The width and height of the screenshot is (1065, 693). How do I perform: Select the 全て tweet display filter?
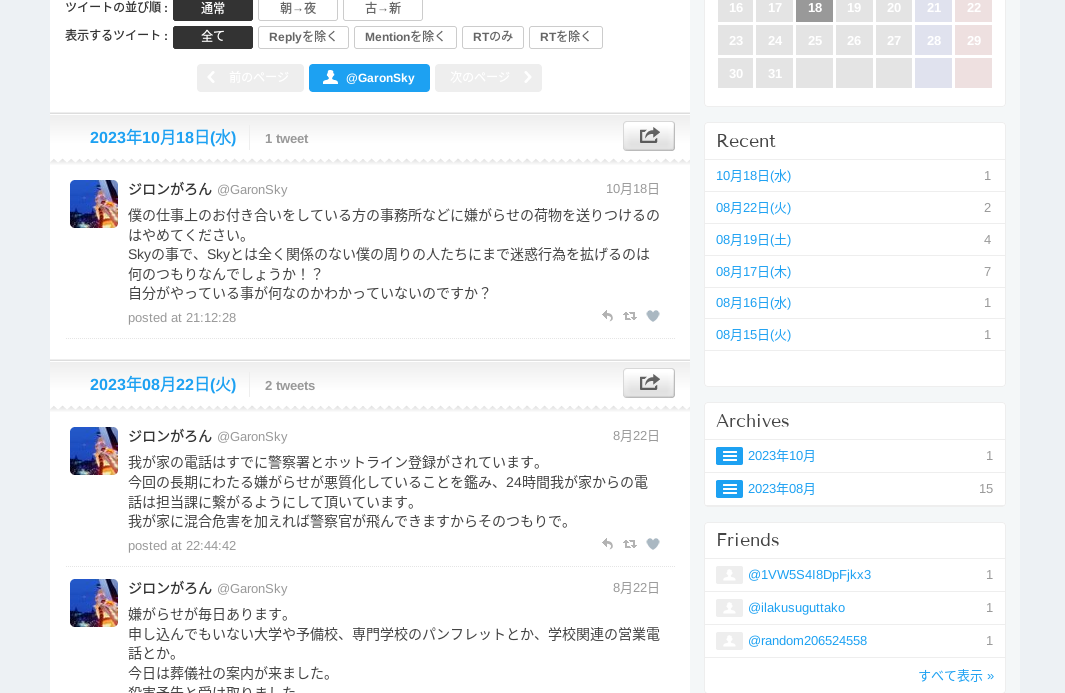[213, 37]
